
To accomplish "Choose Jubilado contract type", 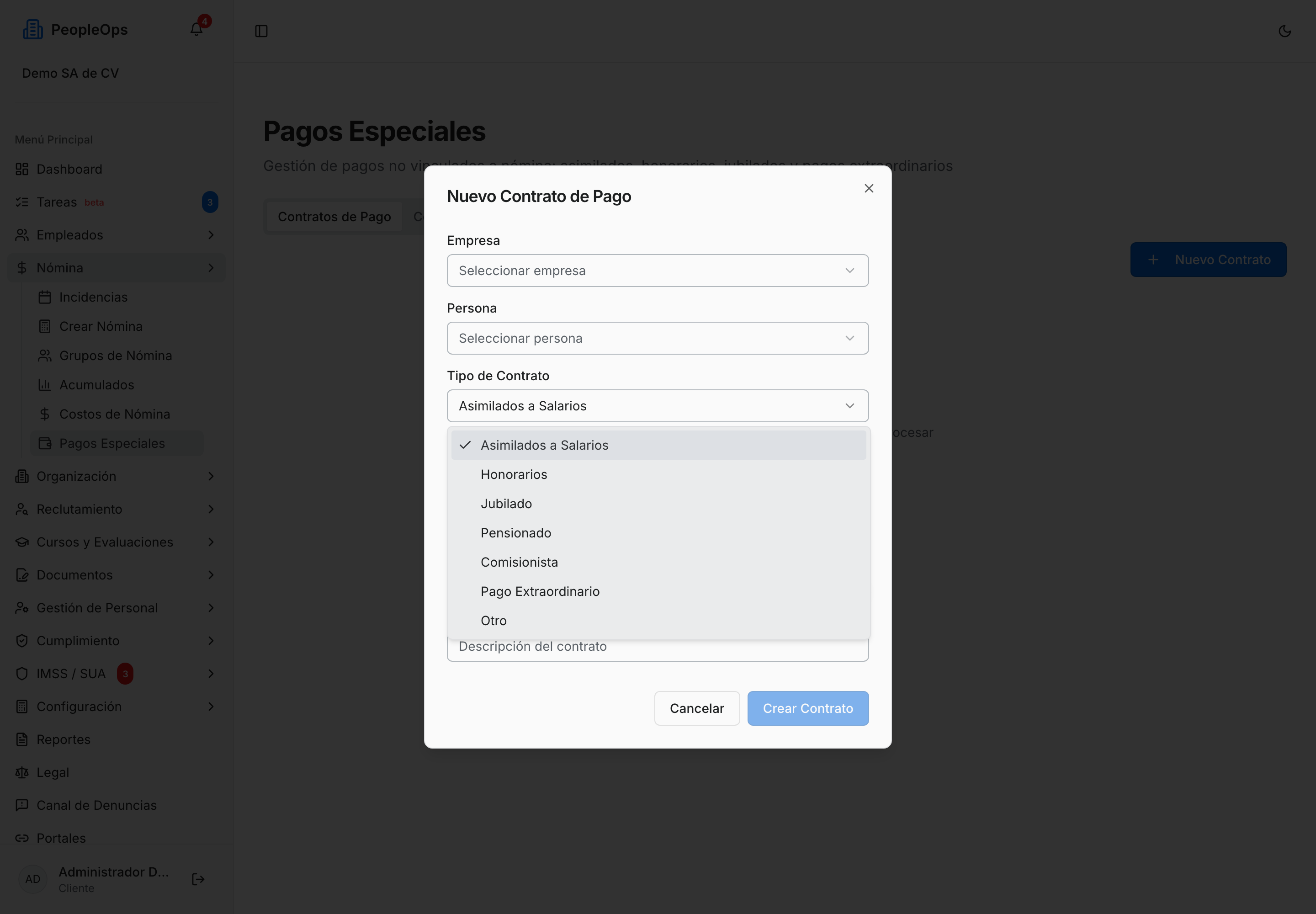I will click(x=658, y=504).
